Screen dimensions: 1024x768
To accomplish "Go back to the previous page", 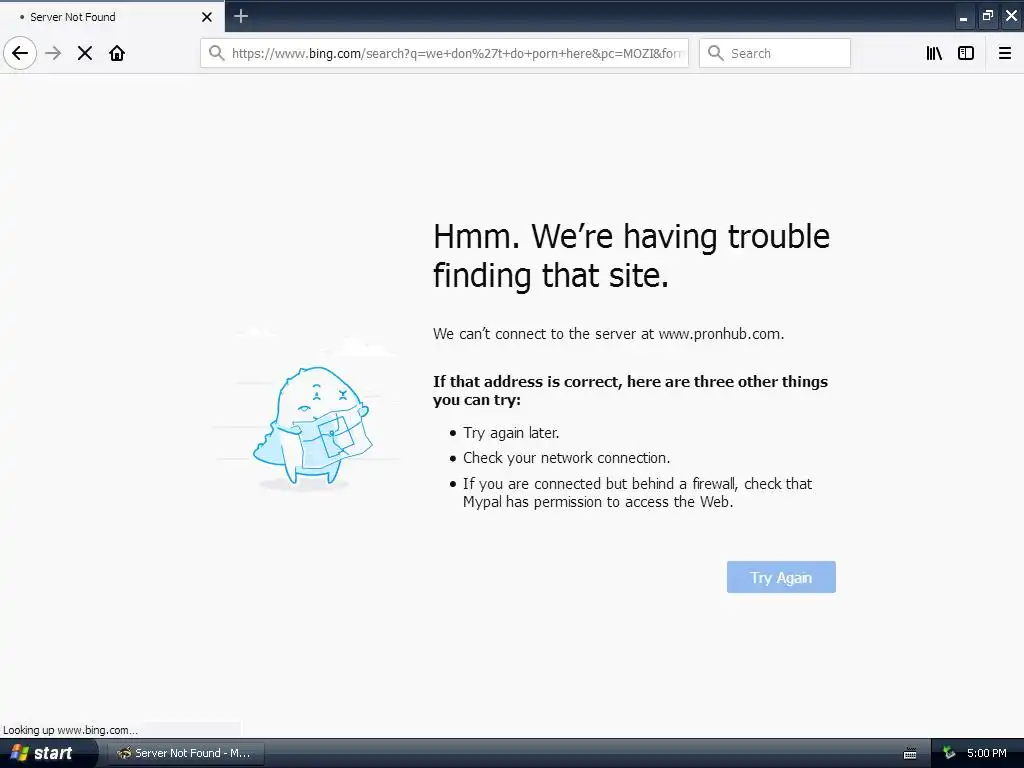I will [x=20, y=53].
